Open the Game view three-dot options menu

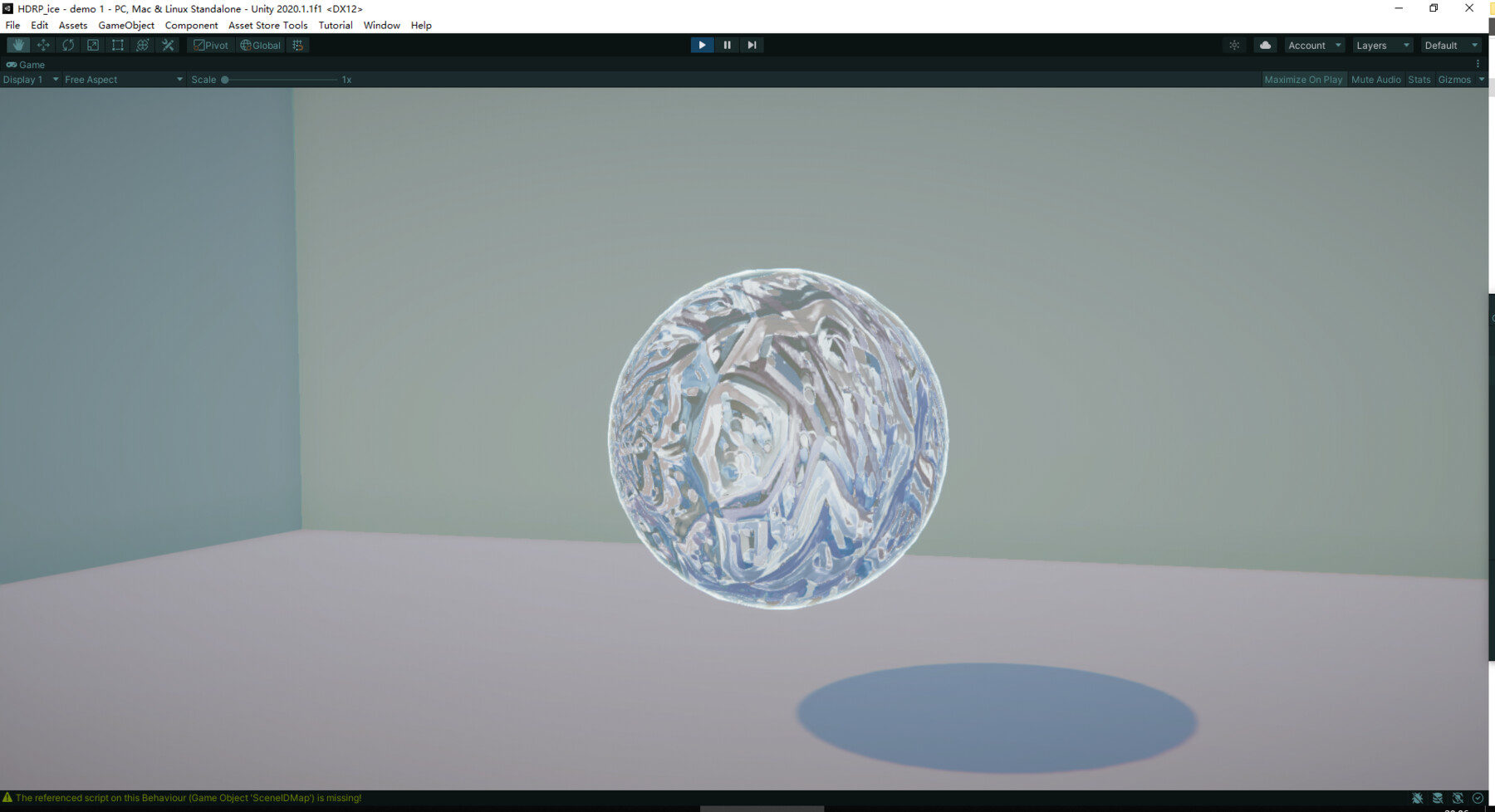[x=1478, y=64]
